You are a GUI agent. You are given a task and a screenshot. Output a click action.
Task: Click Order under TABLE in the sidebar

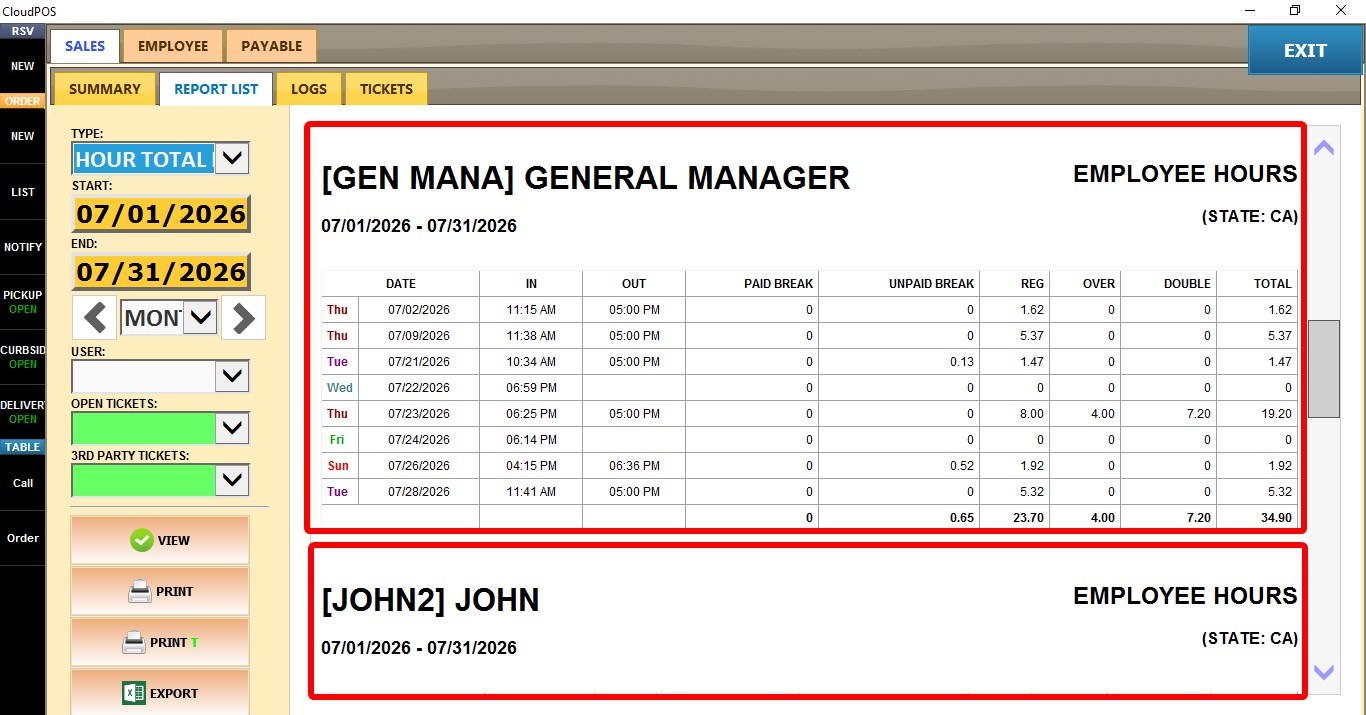(x=22, y=538)
